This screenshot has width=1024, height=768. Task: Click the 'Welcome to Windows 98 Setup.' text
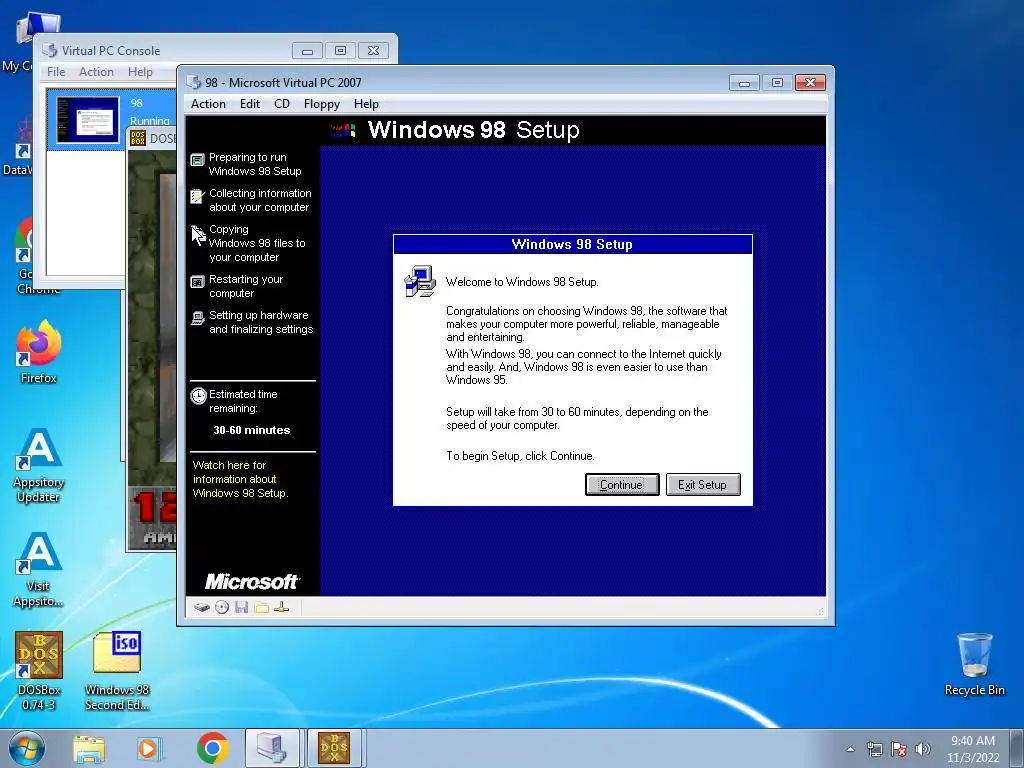click(522, 282)
